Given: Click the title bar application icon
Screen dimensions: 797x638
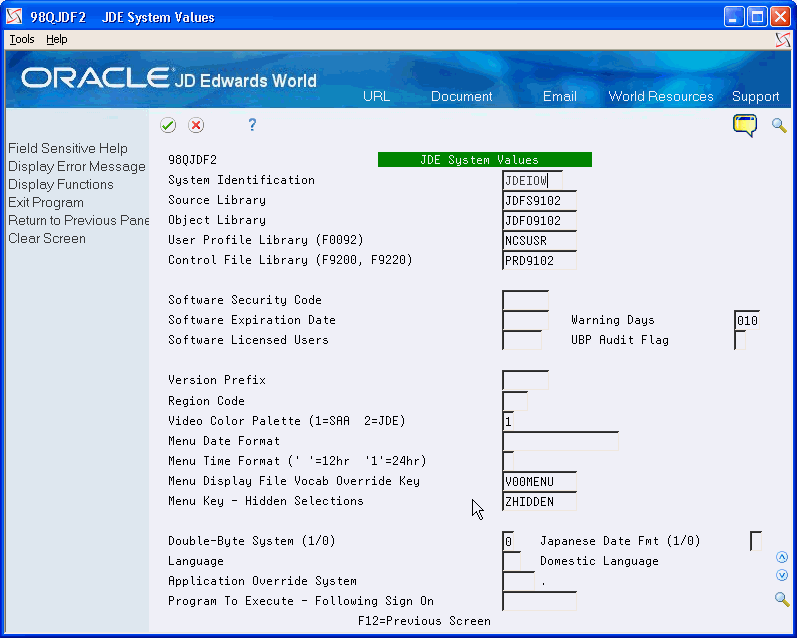Looking at the screenshot, I should pyautogui.click(x=14, y=17).
